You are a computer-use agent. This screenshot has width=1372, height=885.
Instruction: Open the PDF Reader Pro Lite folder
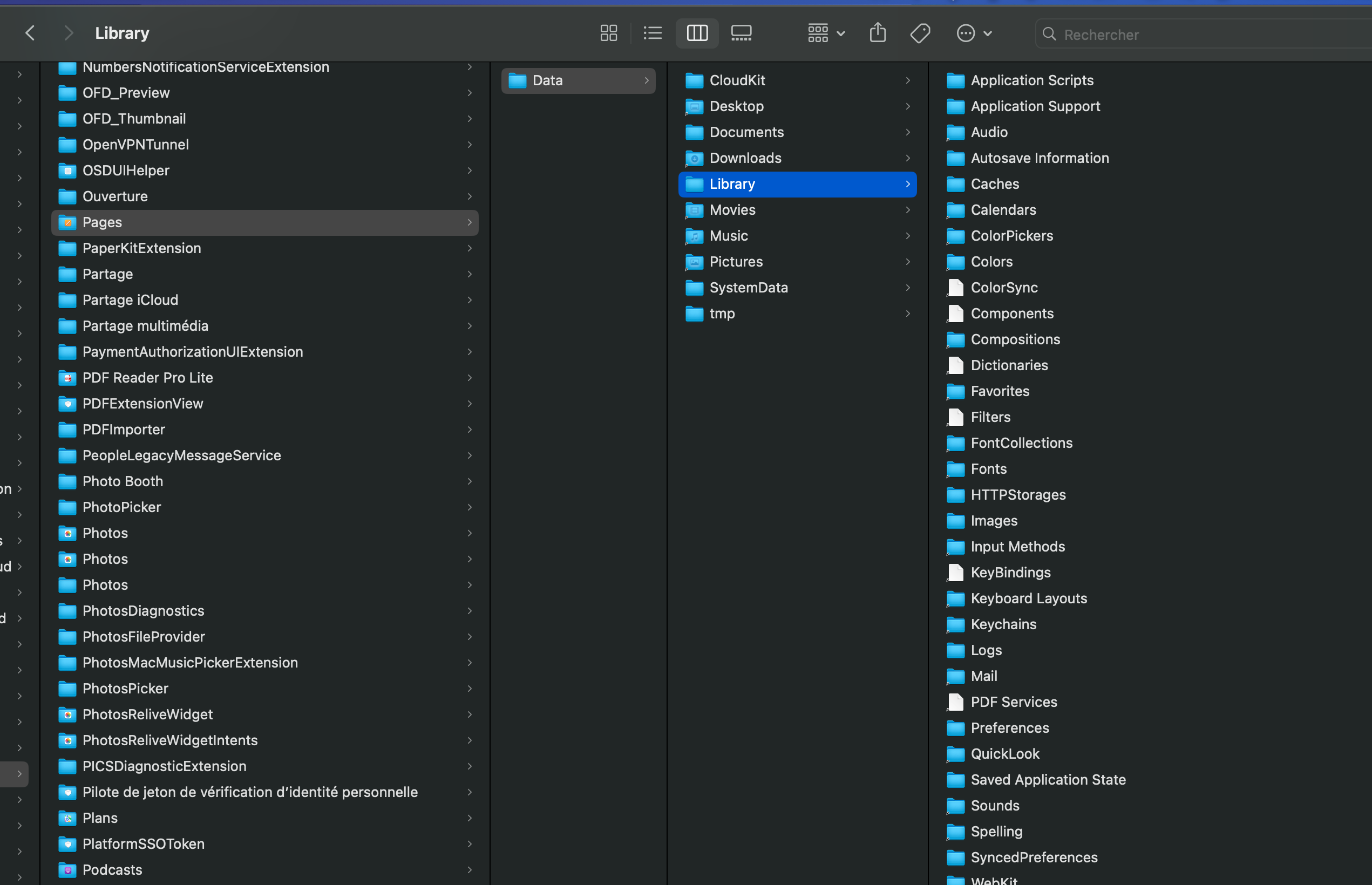[x=148, y=378]
